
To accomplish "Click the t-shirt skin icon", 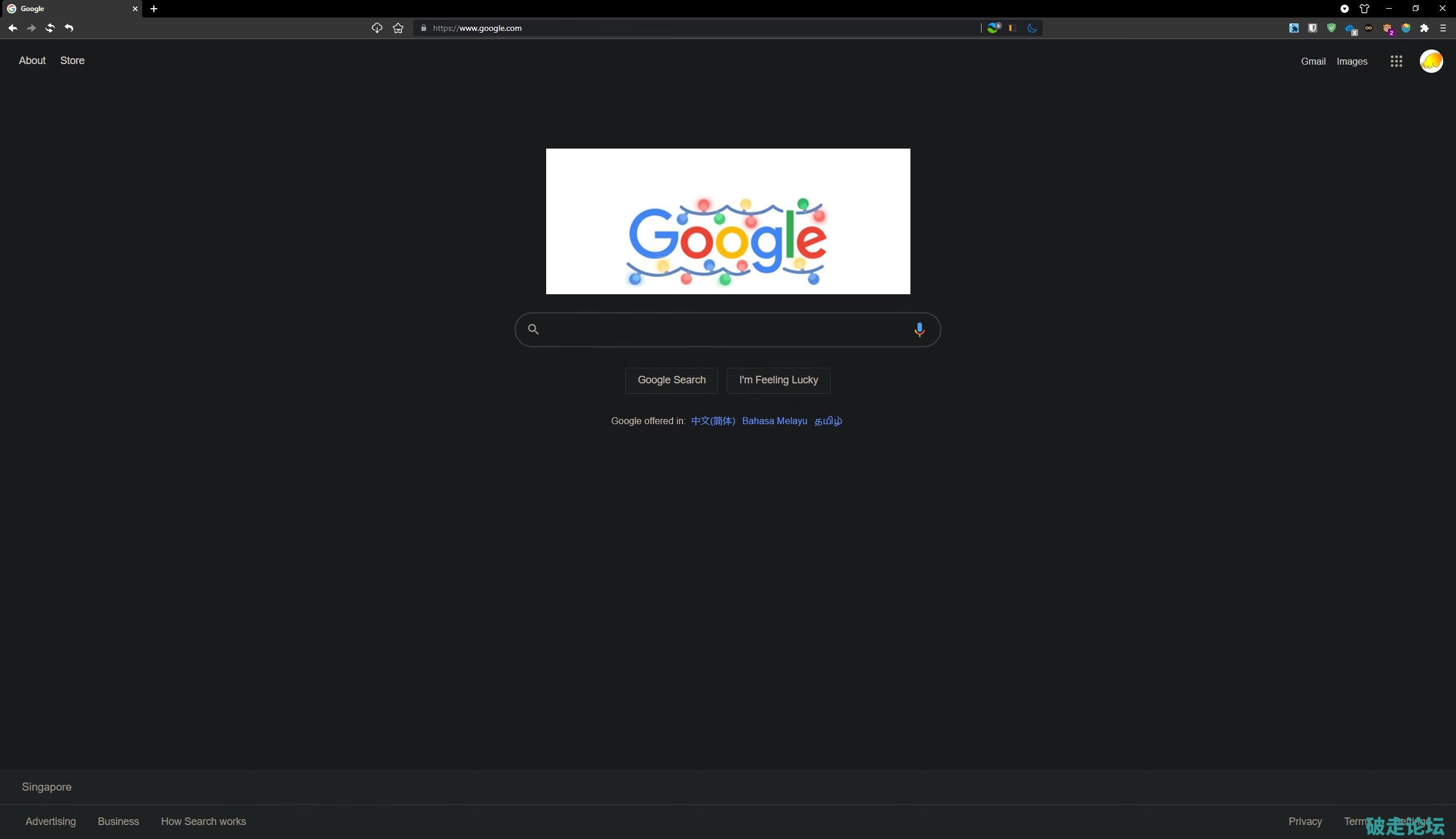I will pyautogui.click(x=1364, y=9).
